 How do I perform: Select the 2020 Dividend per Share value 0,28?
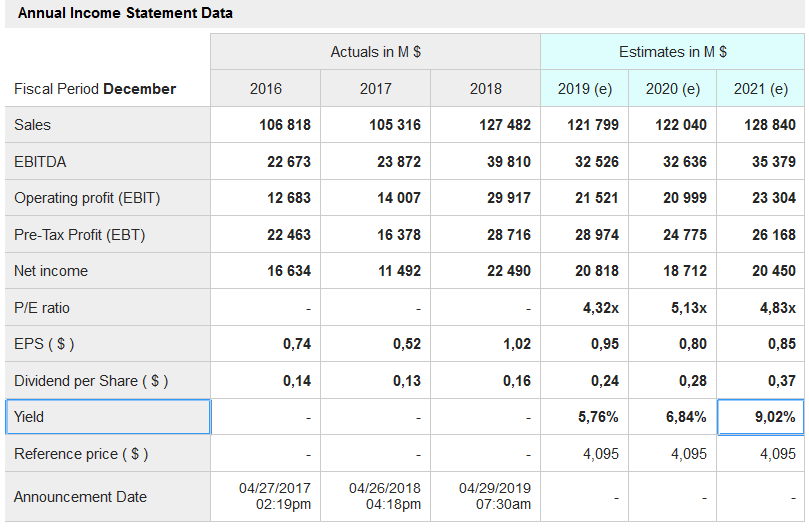tap(692, 381)
